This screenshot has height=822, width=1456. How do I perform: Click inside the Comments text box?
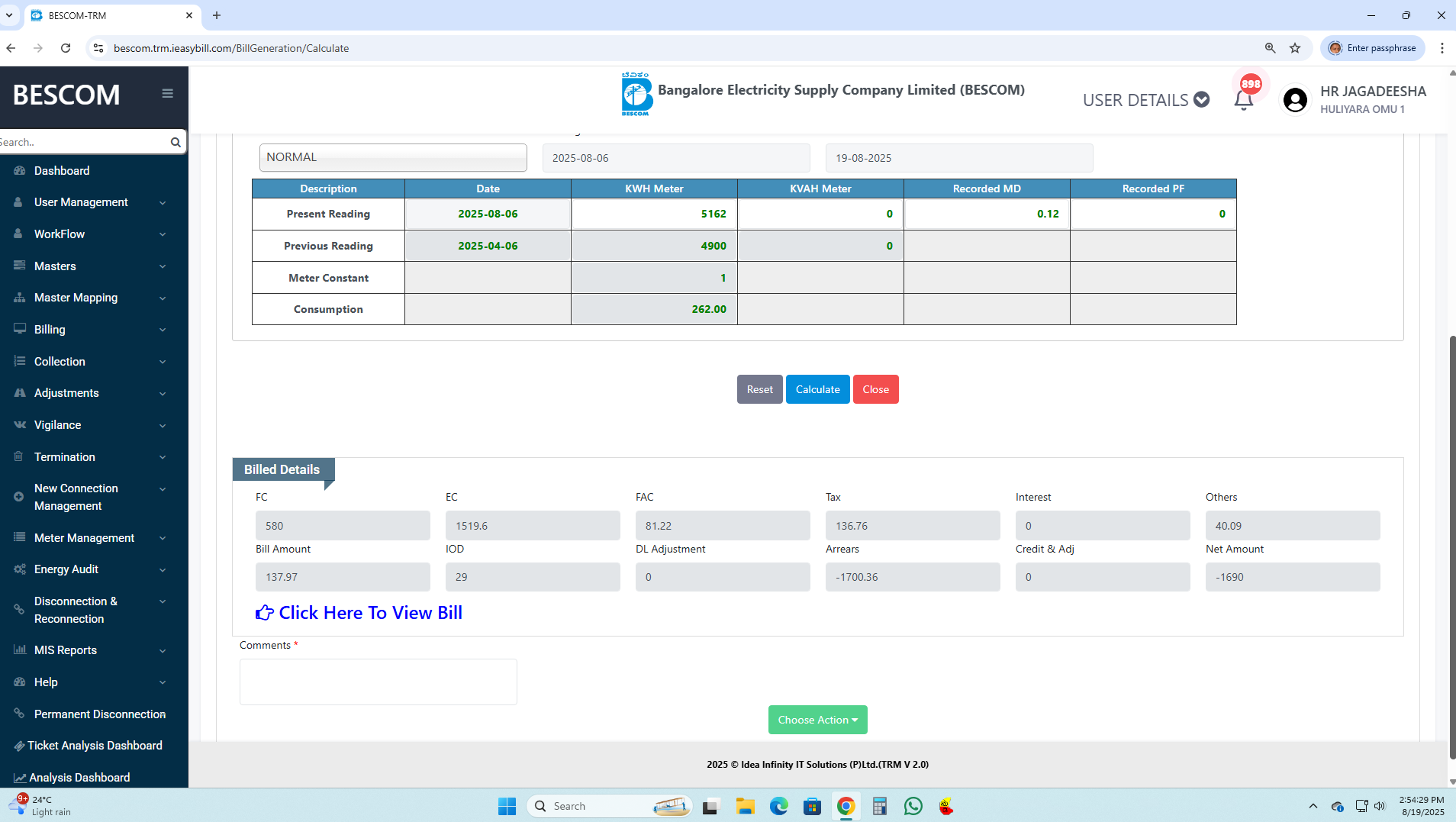pos(378,682)
